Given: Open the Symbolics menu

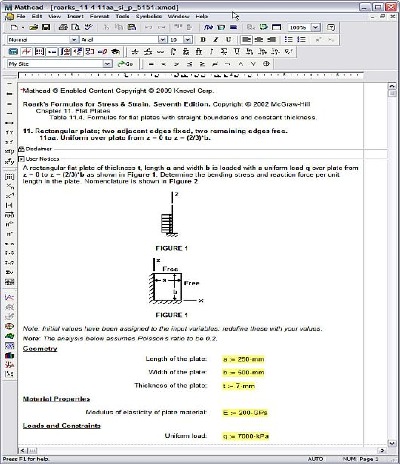Looking at the screenshot, I should pyautogui.click(x=149, y=16).
